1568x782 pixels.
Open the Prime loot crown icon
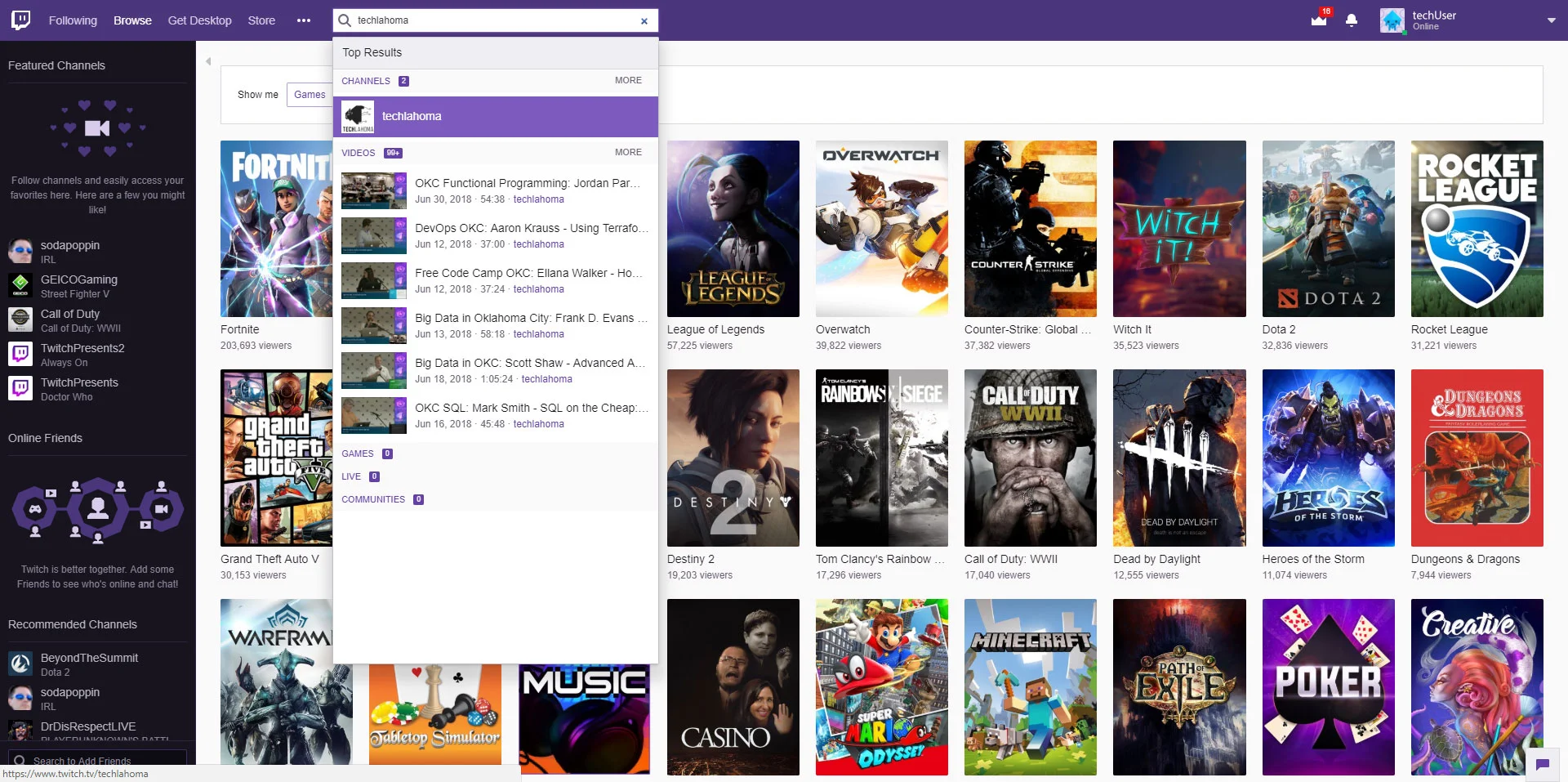[1319, 20]
